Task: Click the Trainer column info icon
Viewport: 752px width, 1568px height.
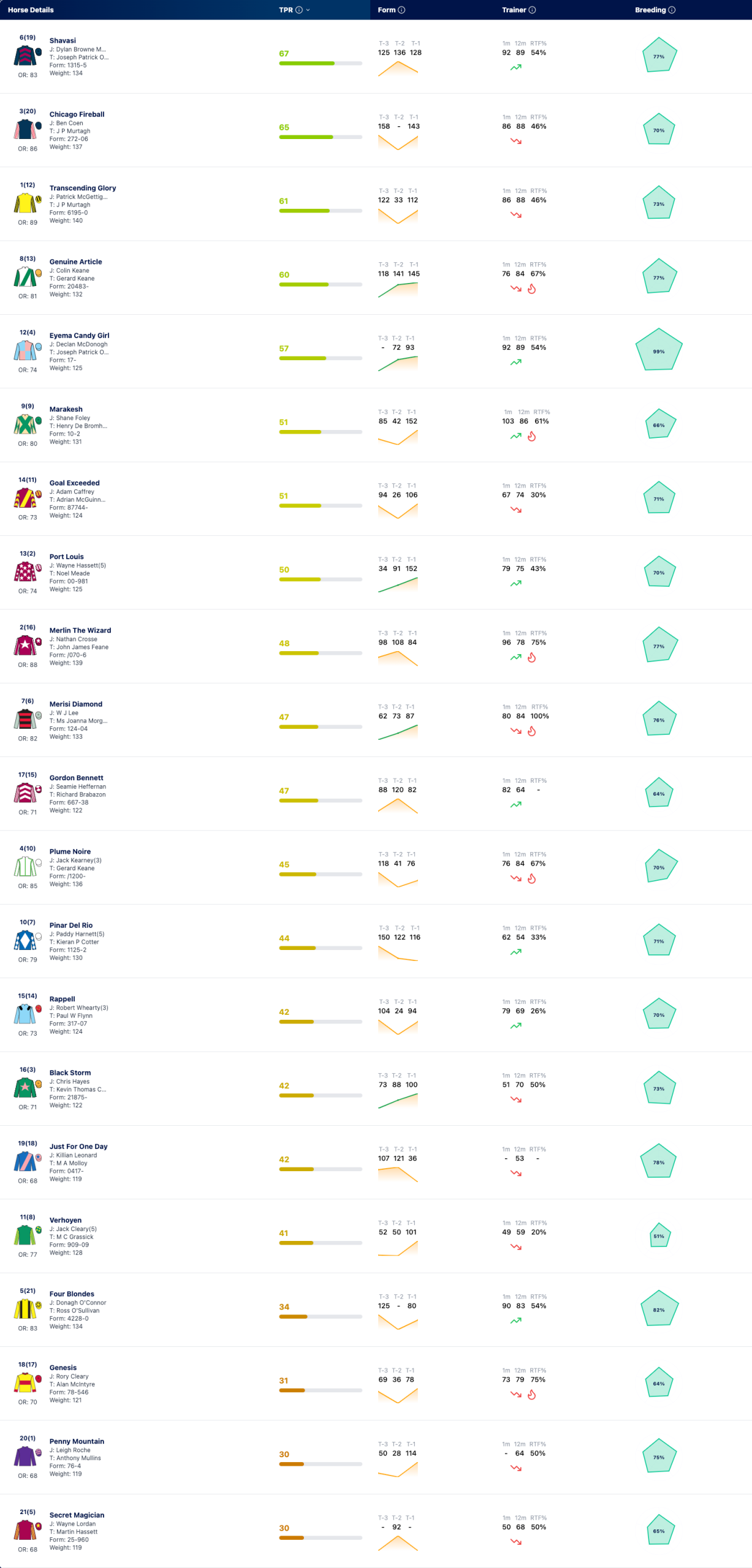Action: click(x=532, y=10)
